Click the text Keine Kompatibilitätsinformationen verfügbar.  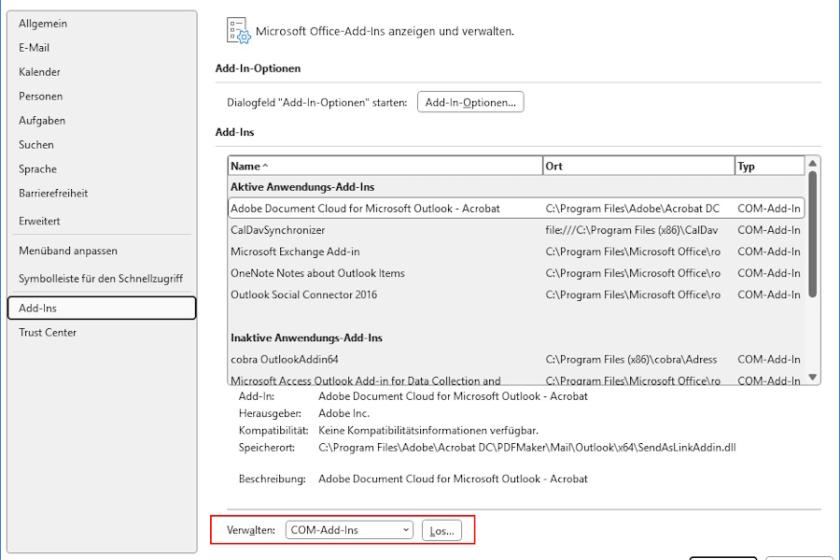pyautogui.click(x=428, y=430)
